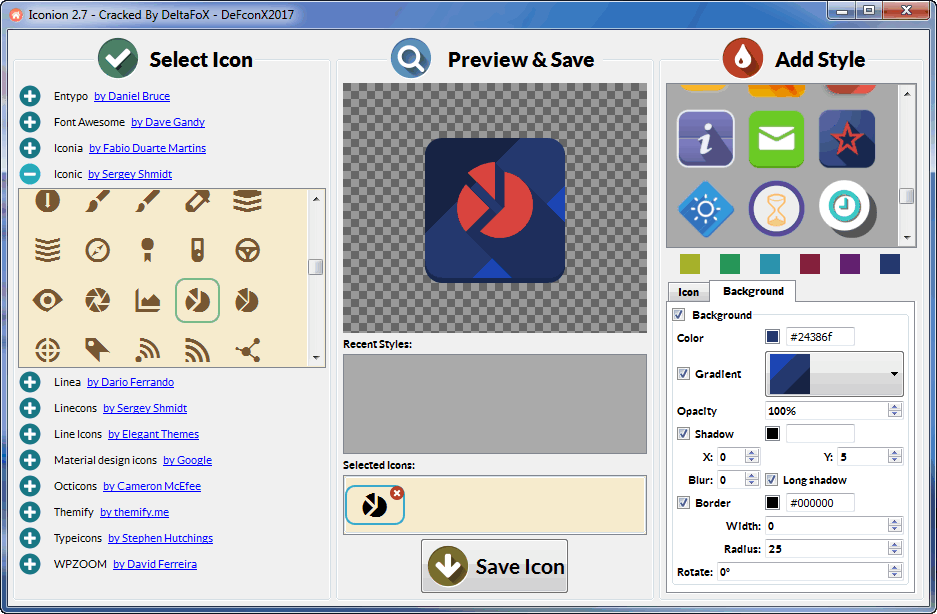The width and height of the screenshot is (937, 614).
Task: Select the price tag icon
Action: coord(97,349)
